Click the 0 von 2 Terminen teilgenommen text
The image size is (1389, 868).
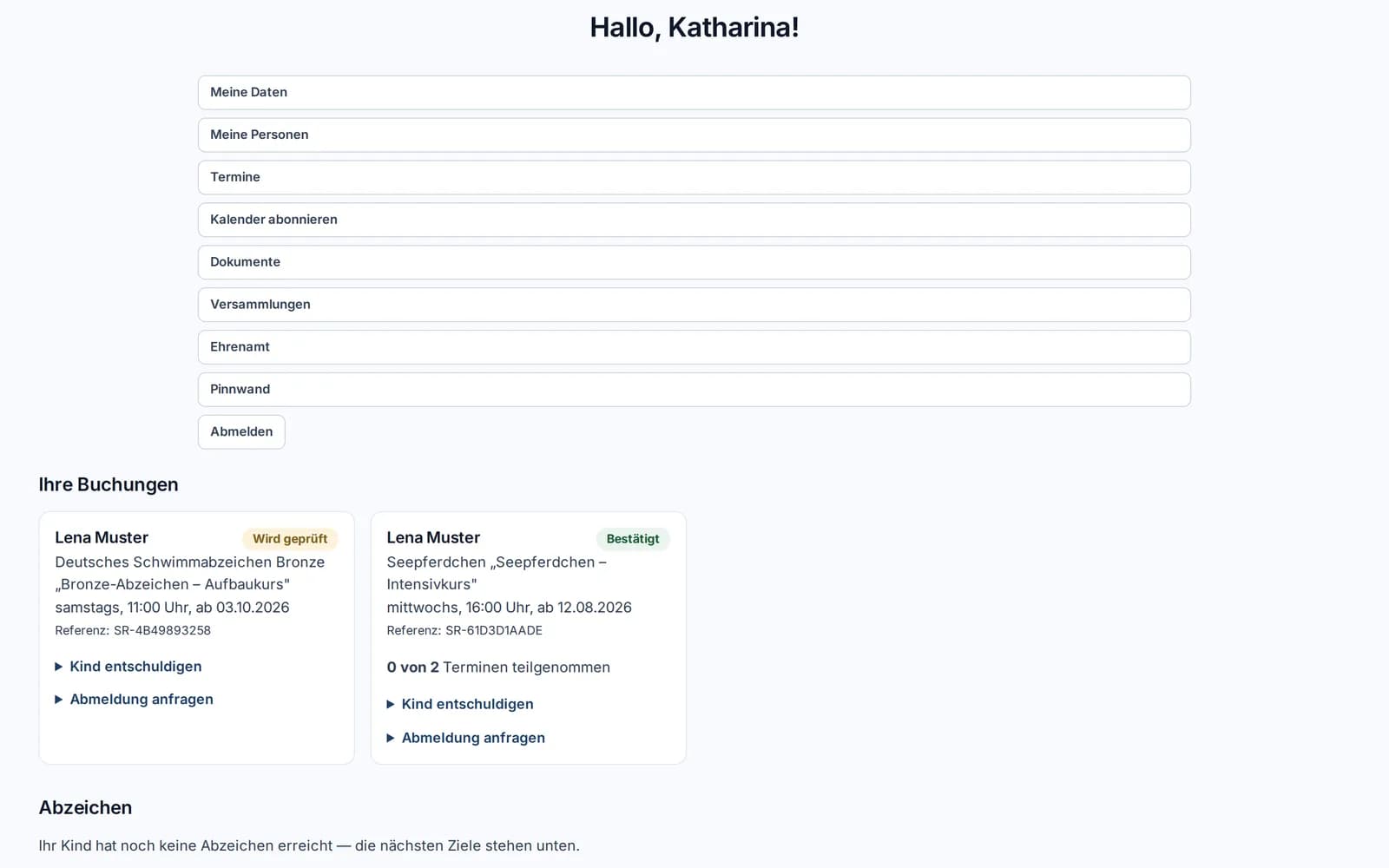coord(498,667)
